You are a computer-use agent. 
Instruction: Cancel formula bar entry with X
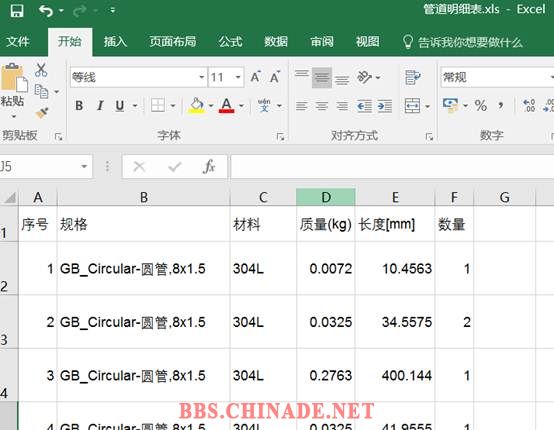(139, 166)
